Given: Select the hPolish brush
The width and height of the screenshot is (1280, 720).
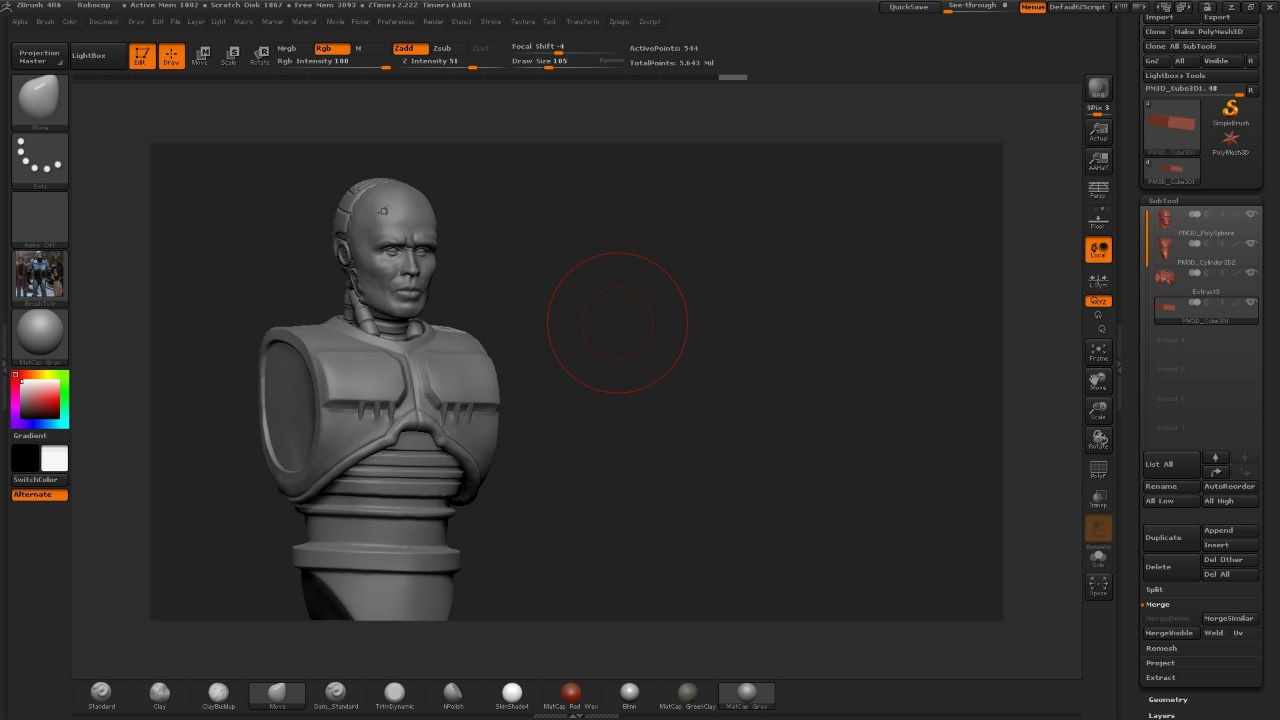Looking at the screenshot, I should (x=453, y=696).
